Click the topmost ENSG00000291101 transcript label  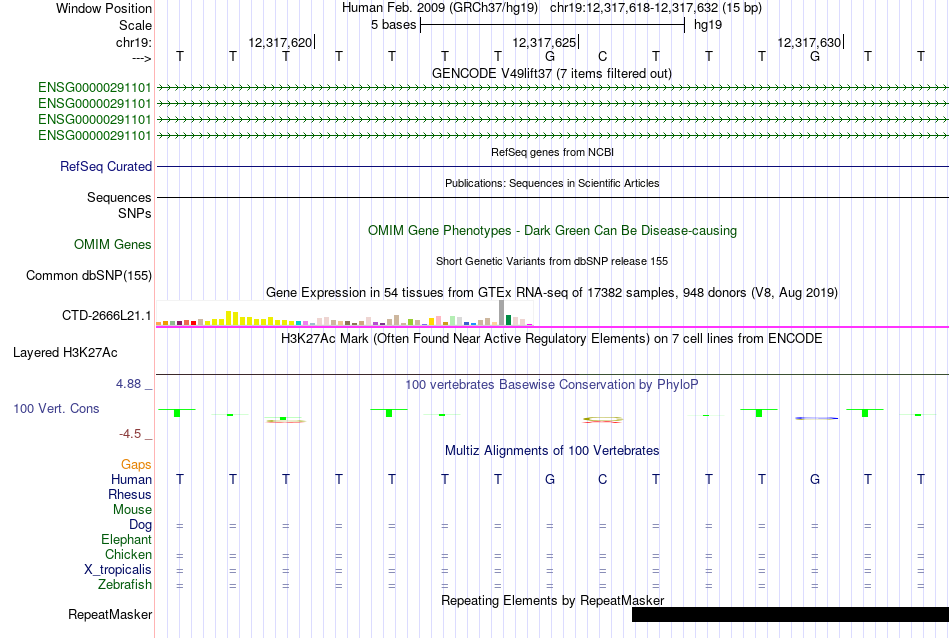tap(95, 87)
